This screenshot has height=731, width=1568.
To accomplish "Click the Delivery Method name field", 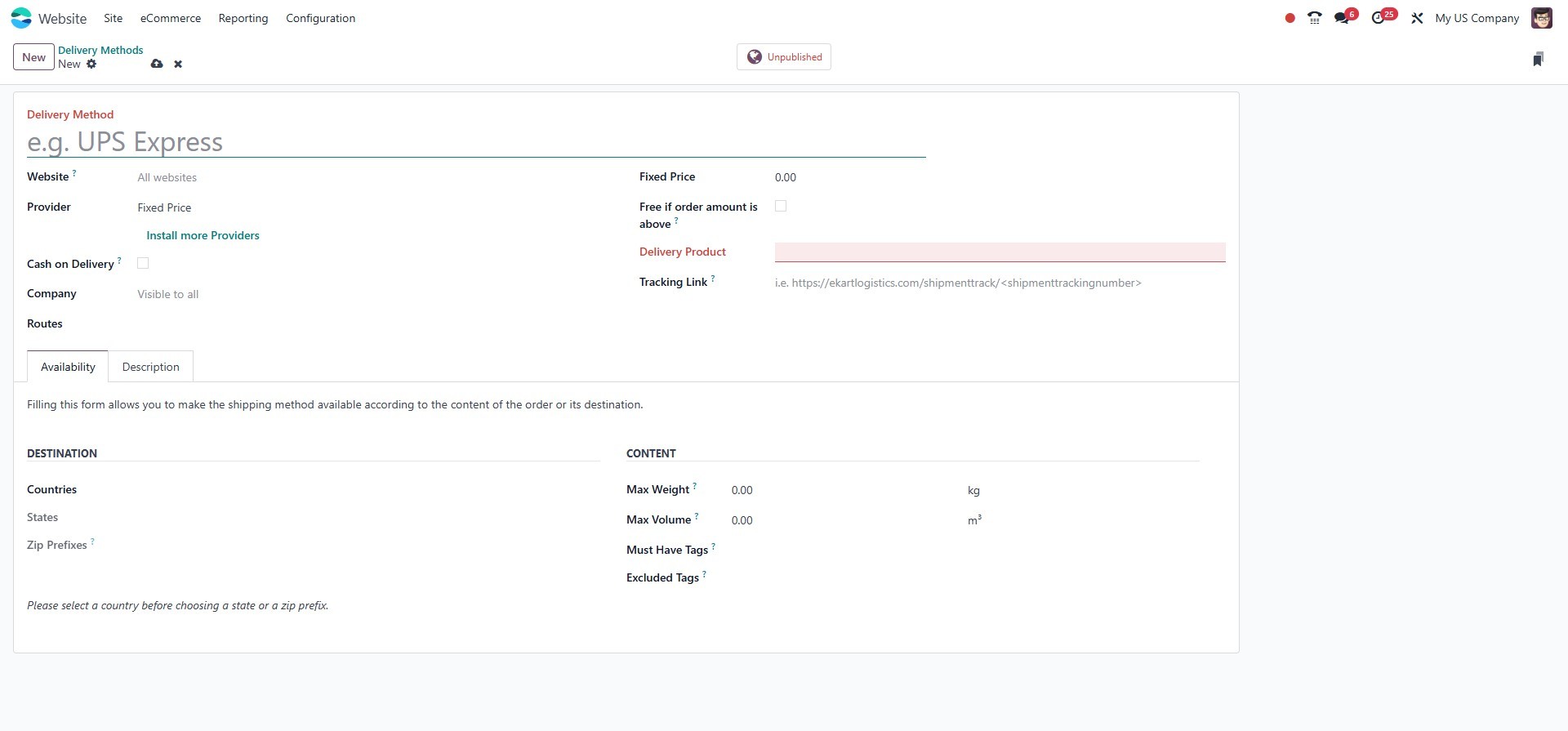I will click(475, 142).
